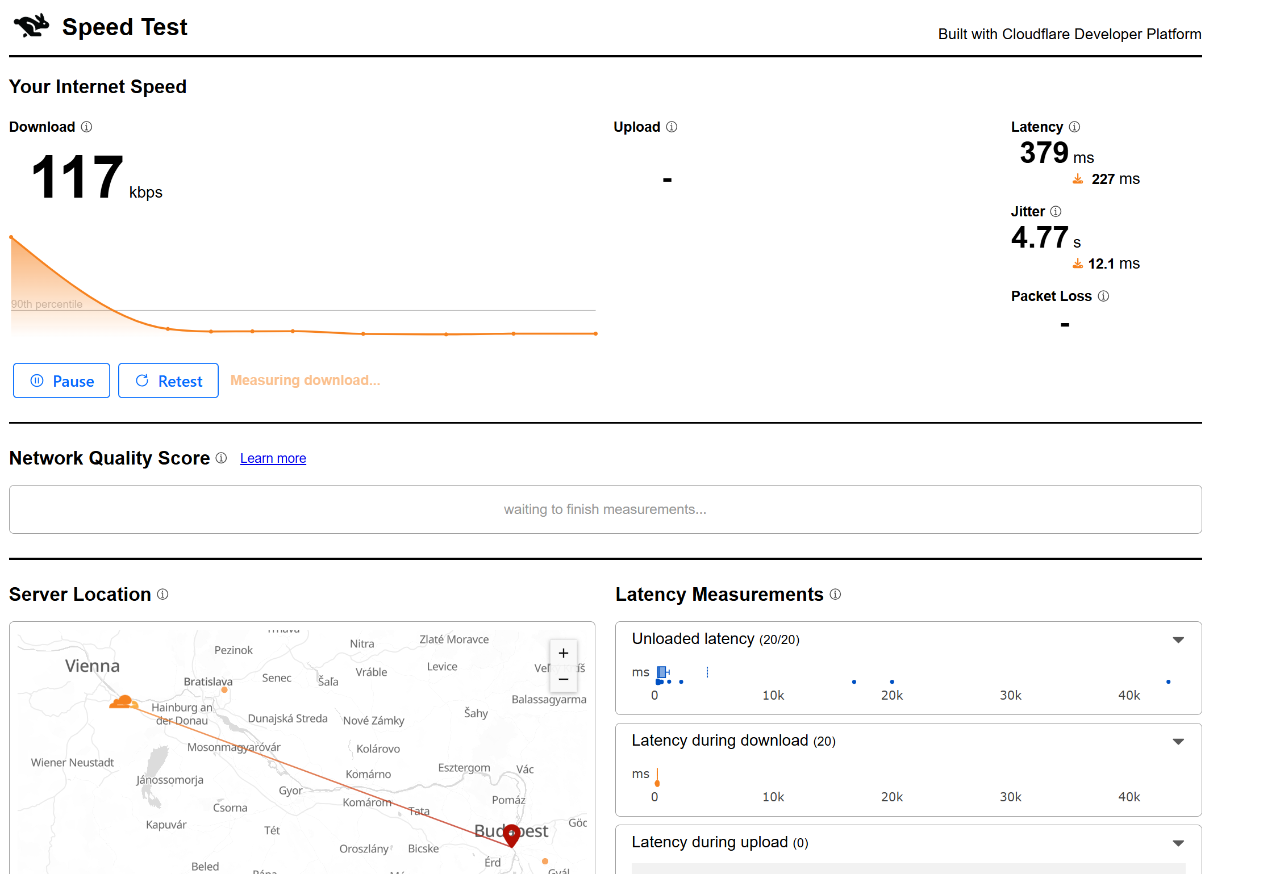Click the Latency Measurements info icon
The height and width of the screenshot is (874, 1280).
pos(835,594)
